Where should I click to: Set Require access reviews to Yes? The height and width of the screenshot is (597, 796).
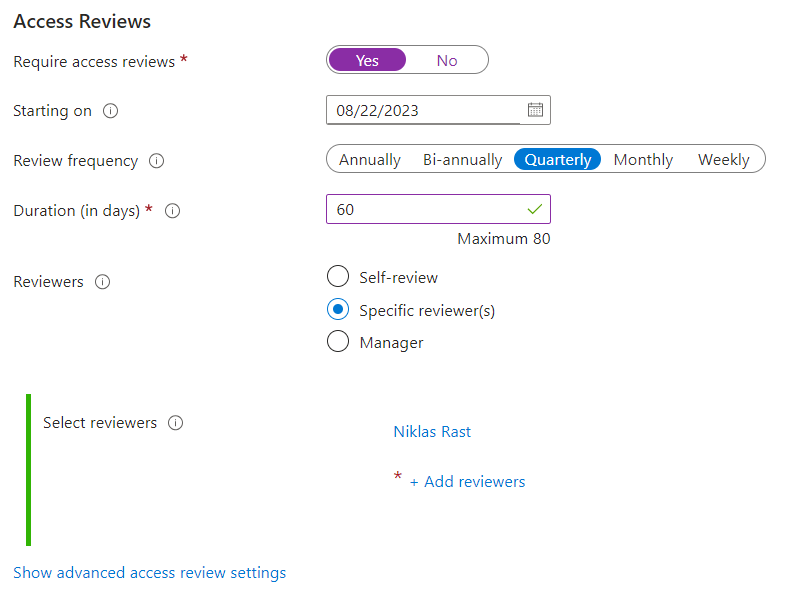pos(367,60)
